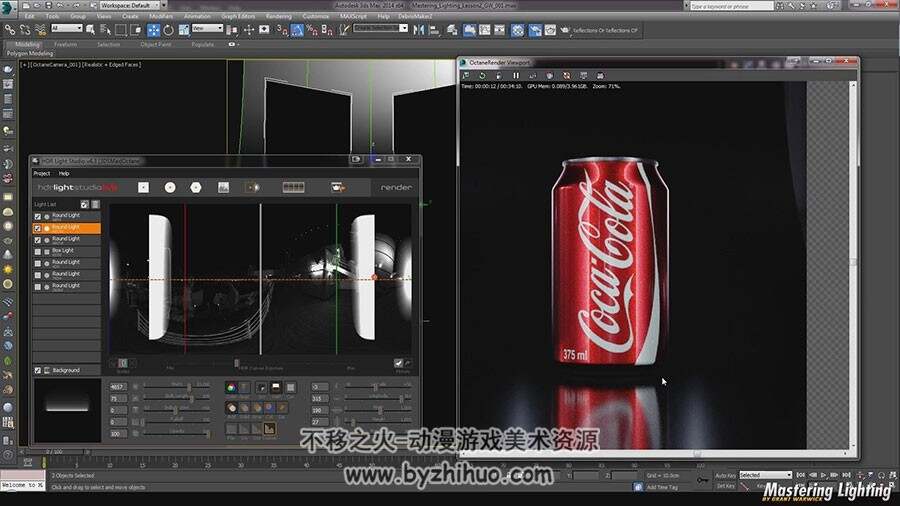This screenshot has height=506, width=900.
Task: Open the Selected key filter dropdown
Action: tap(765, 475)
